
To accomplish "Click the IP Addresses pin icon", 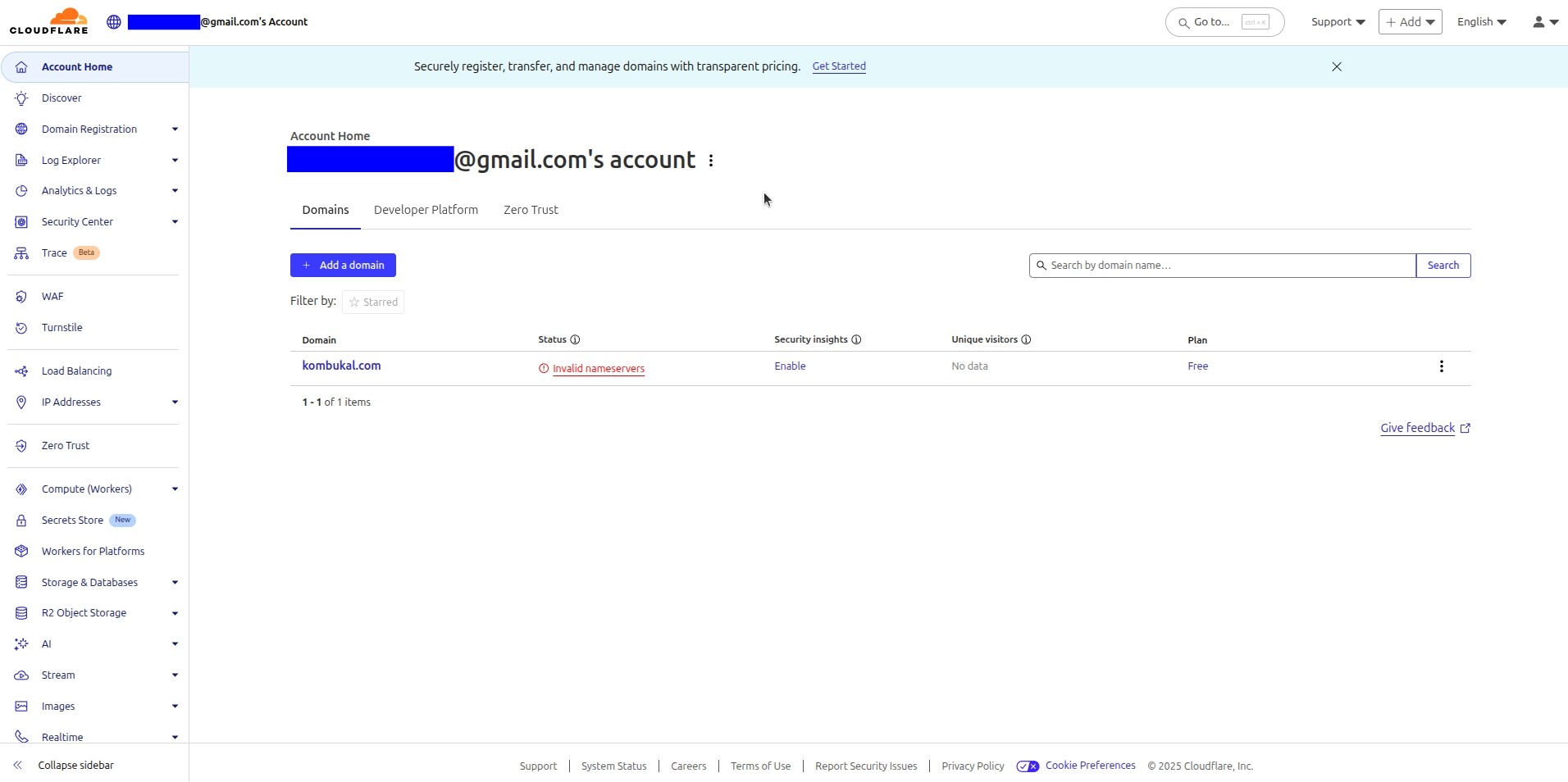I will pyautogui.click(x=21, y=402).
